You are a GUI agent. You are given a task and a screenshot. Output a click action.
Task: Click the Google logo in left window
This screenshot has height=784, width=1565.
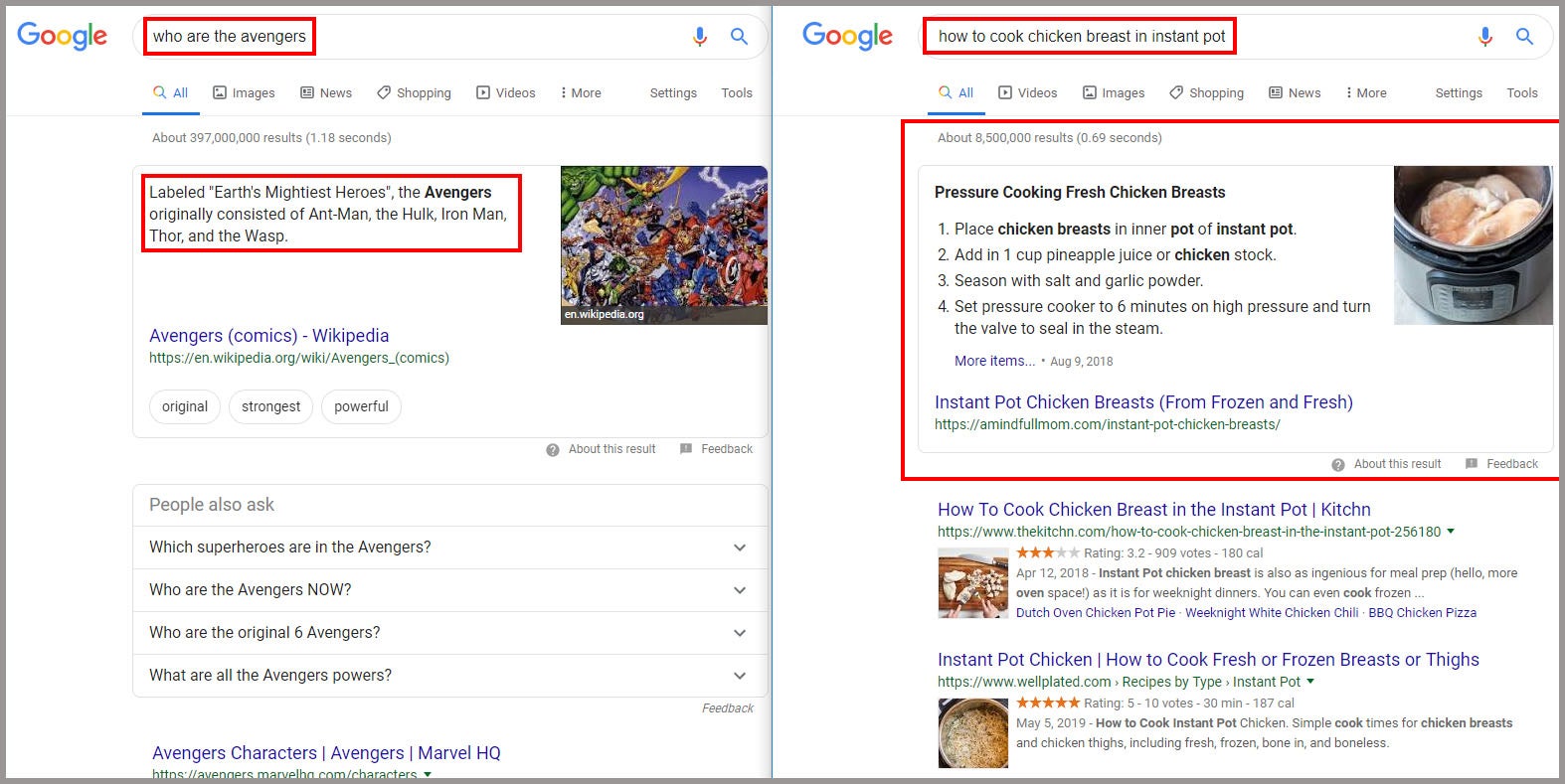coord(62,36)
